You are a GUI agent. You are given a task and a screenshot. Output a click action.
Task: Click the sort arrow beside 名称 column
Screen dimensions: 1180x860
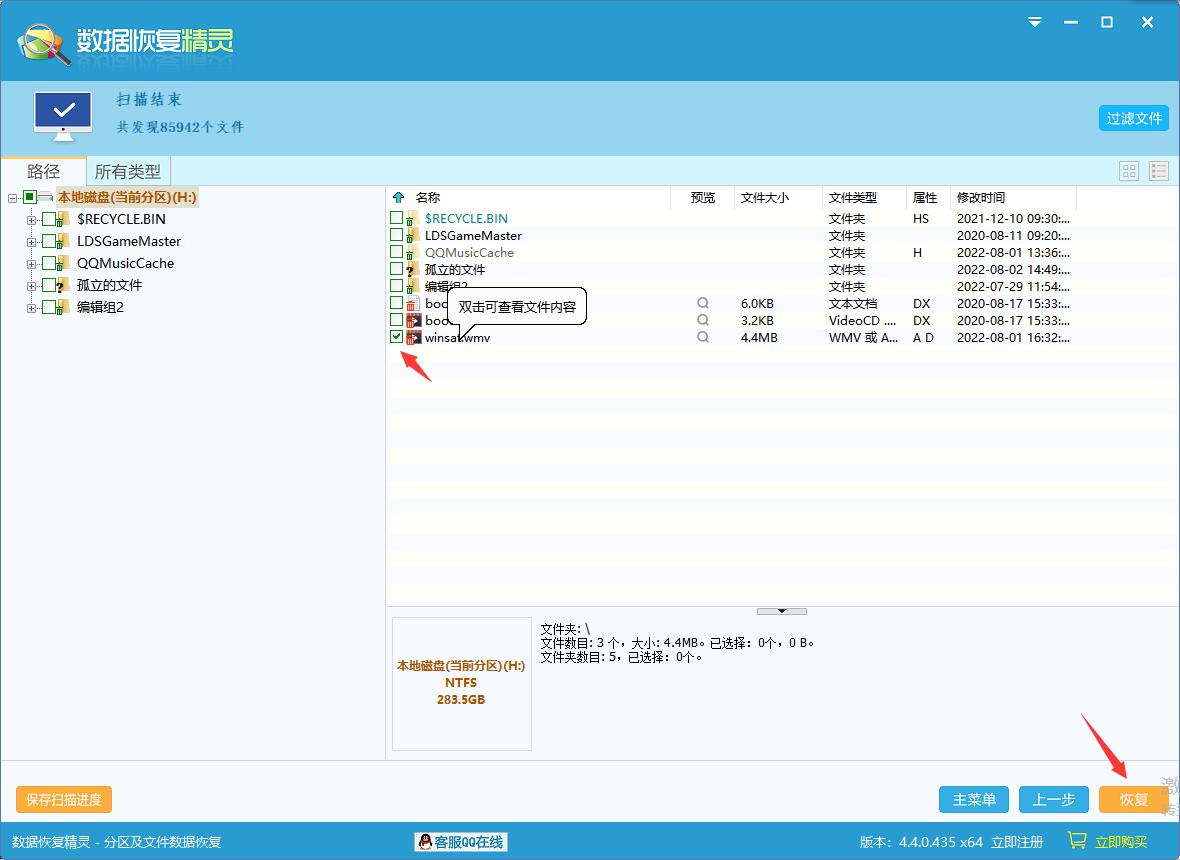398,197
